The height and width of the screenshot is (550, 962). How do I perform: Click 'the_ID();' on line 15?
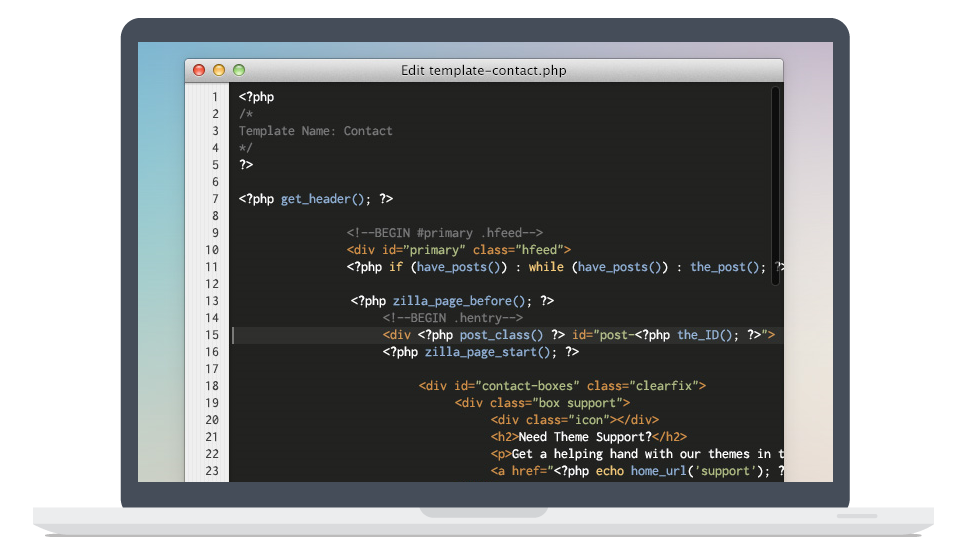[708, 335]
